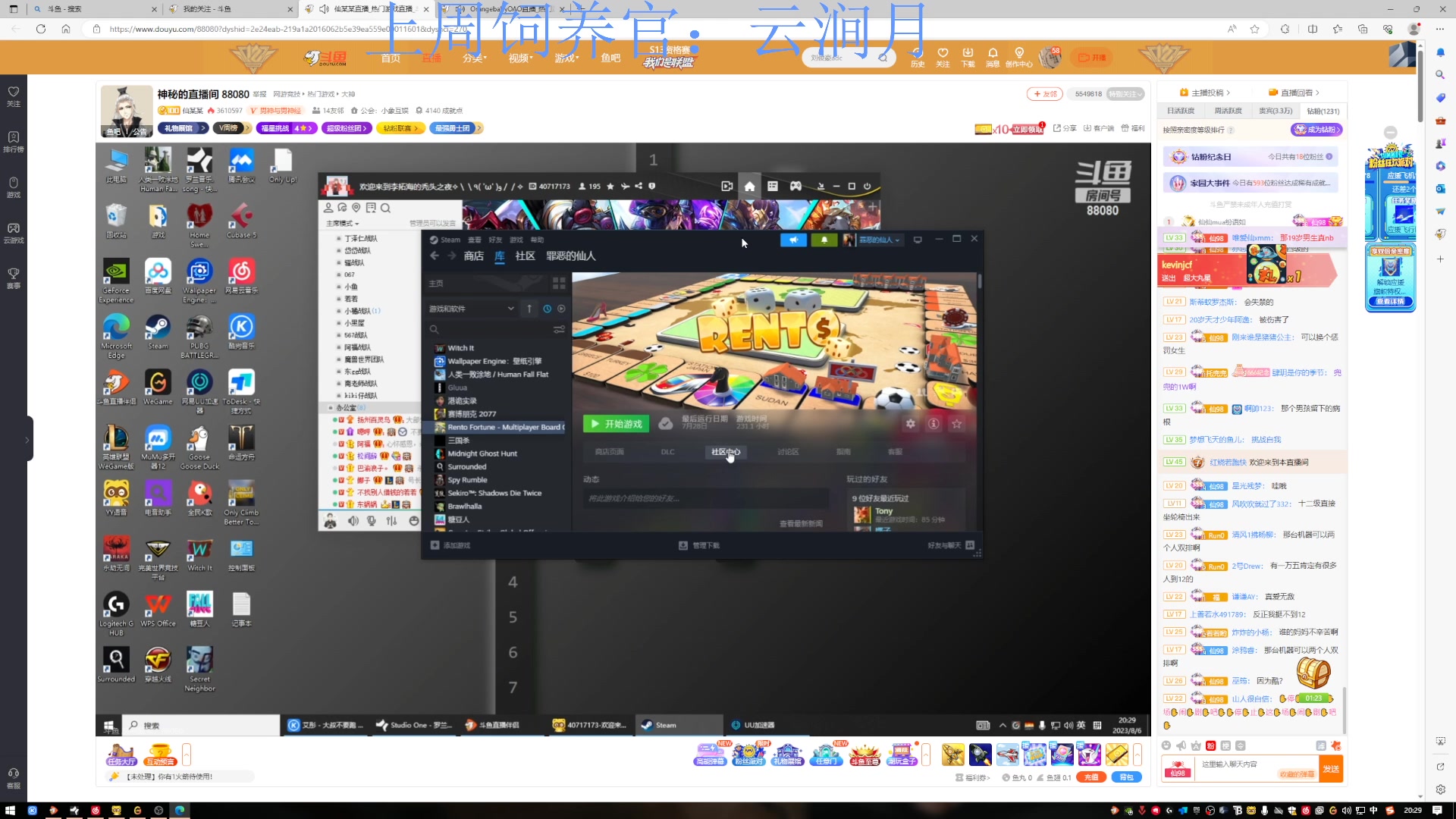Expand the arrow next to 互动预言
The height and width of the screenshot is (819, 1456).
[187, 755]
